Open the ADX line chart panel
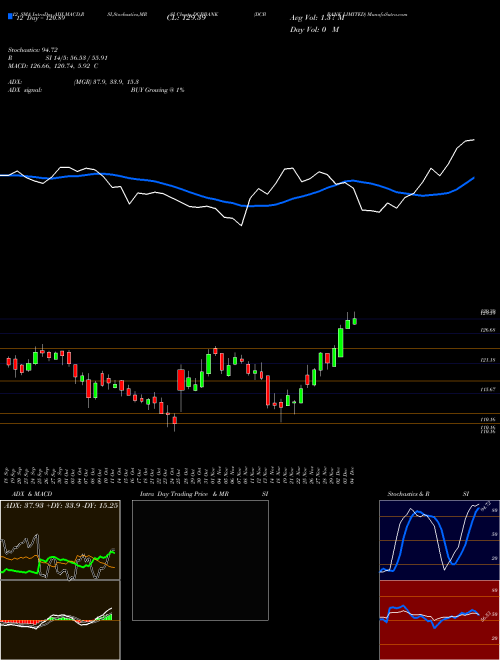 click(60, 540)
